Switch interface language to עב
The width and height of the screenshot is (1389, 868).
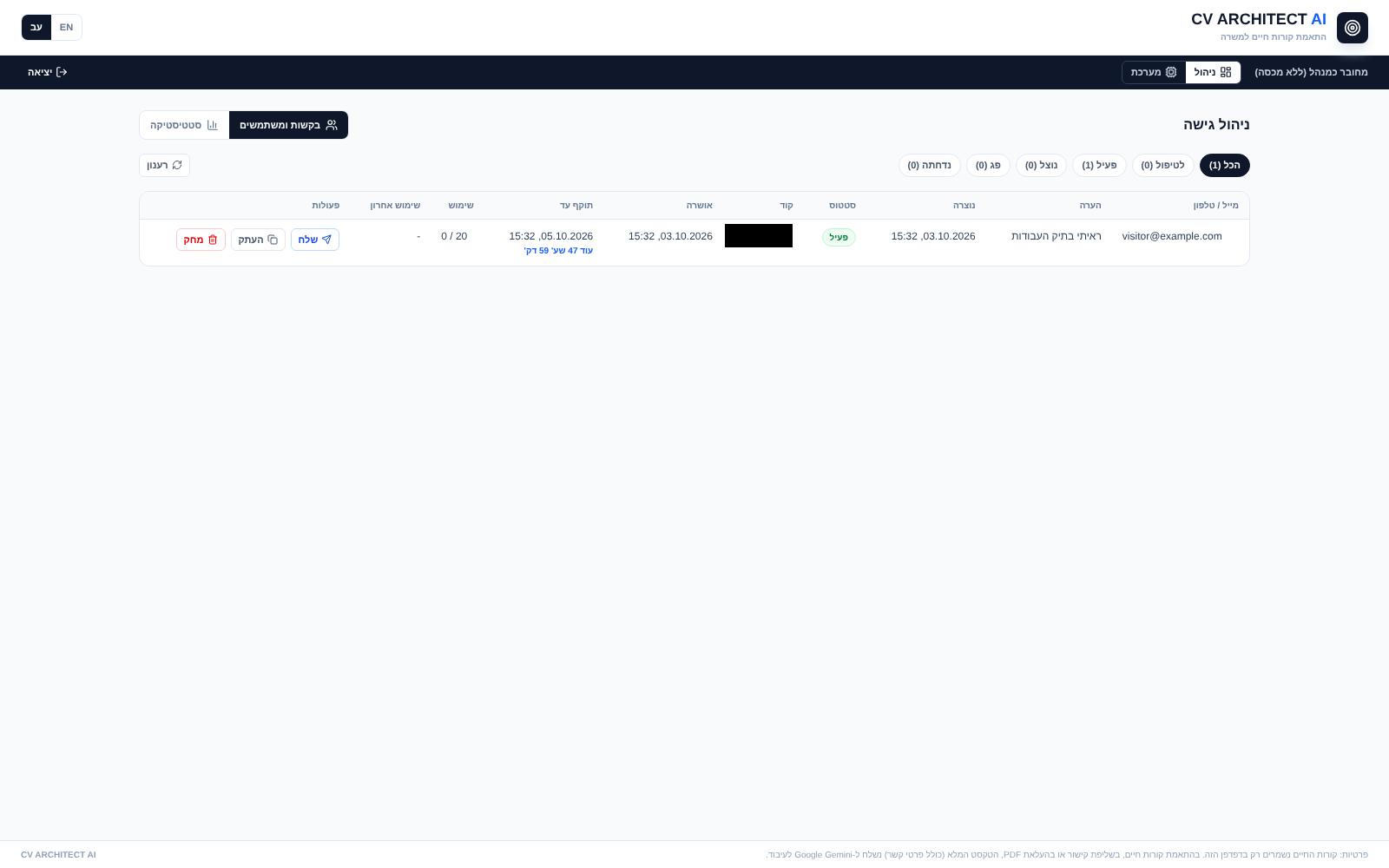36,28
